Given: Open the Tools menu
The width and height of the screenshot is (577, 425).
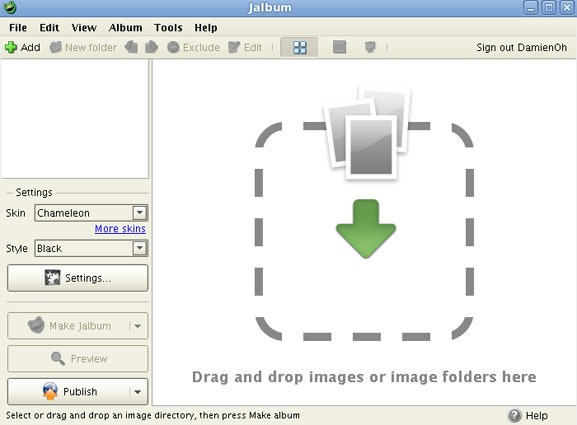Looking at the screenshot, I should 168,28.
